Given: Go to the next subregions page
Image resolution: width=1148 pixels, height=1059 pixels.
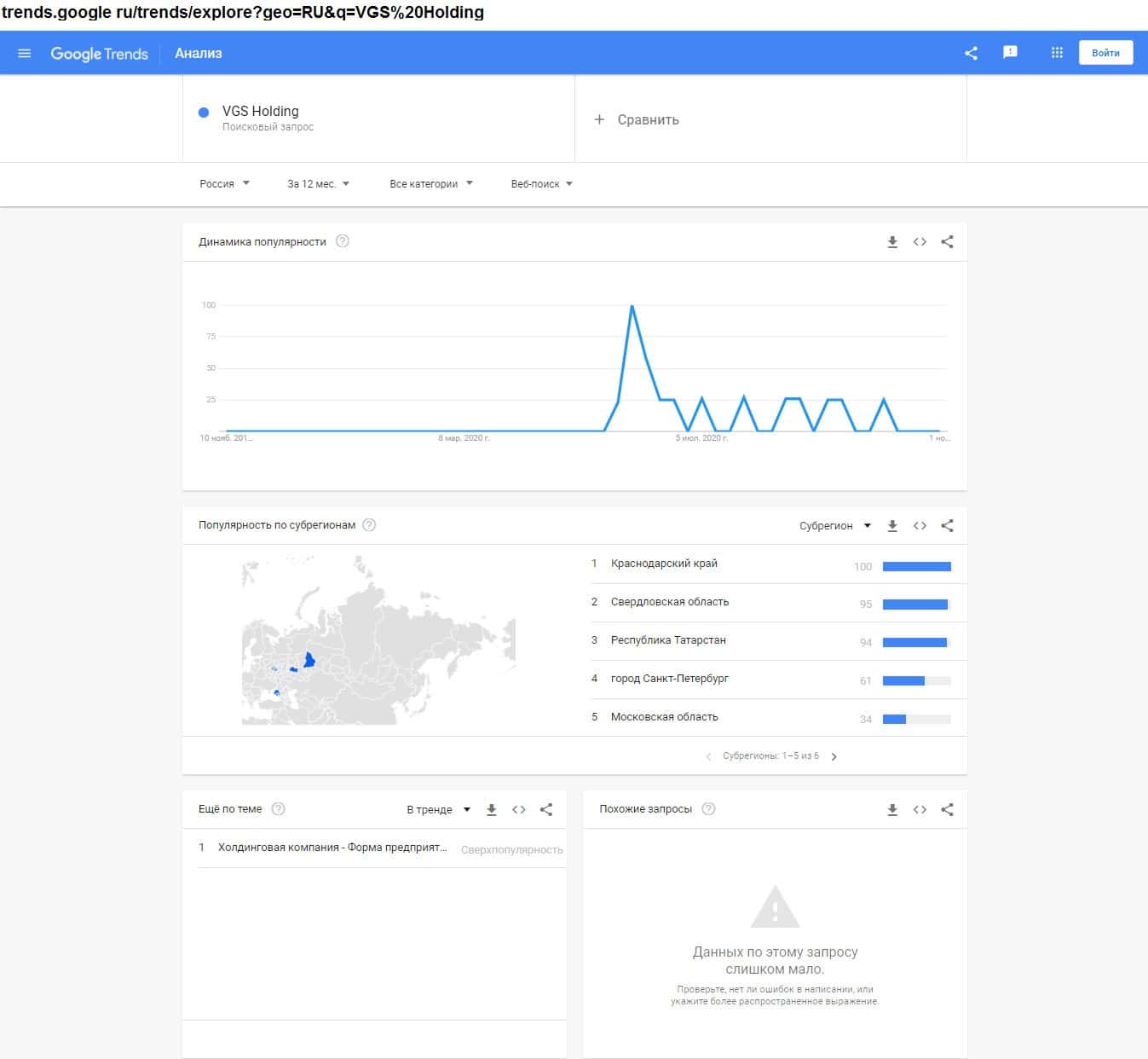Looking at the screenshot, I should 834,756.
